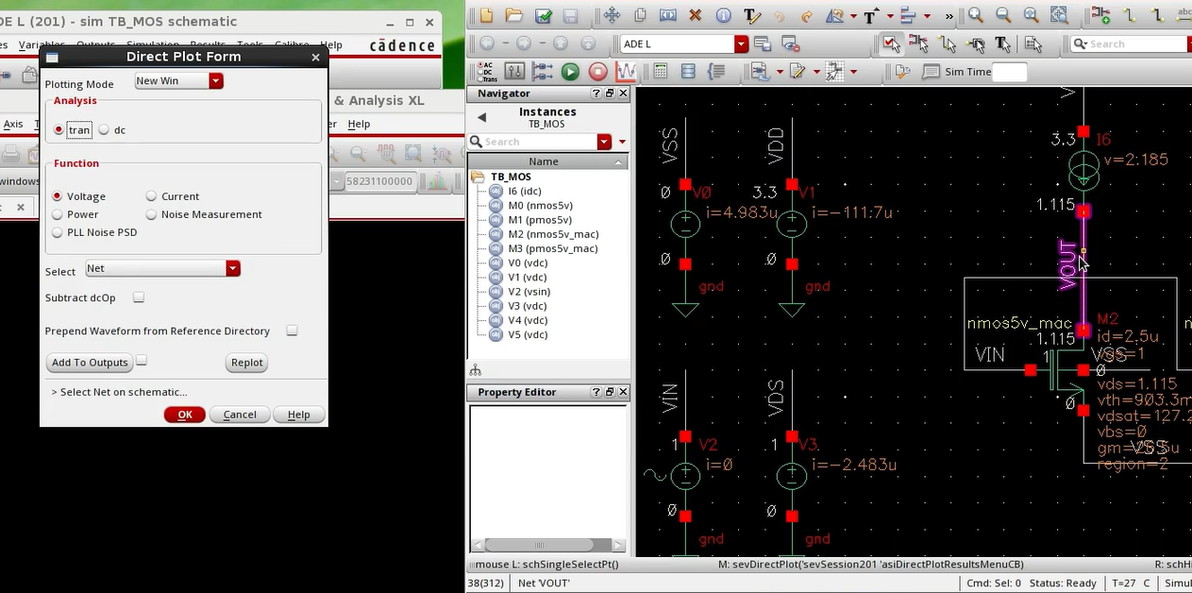
Task: Open the calculator icon in the toolbar
Action: (660, 72)
